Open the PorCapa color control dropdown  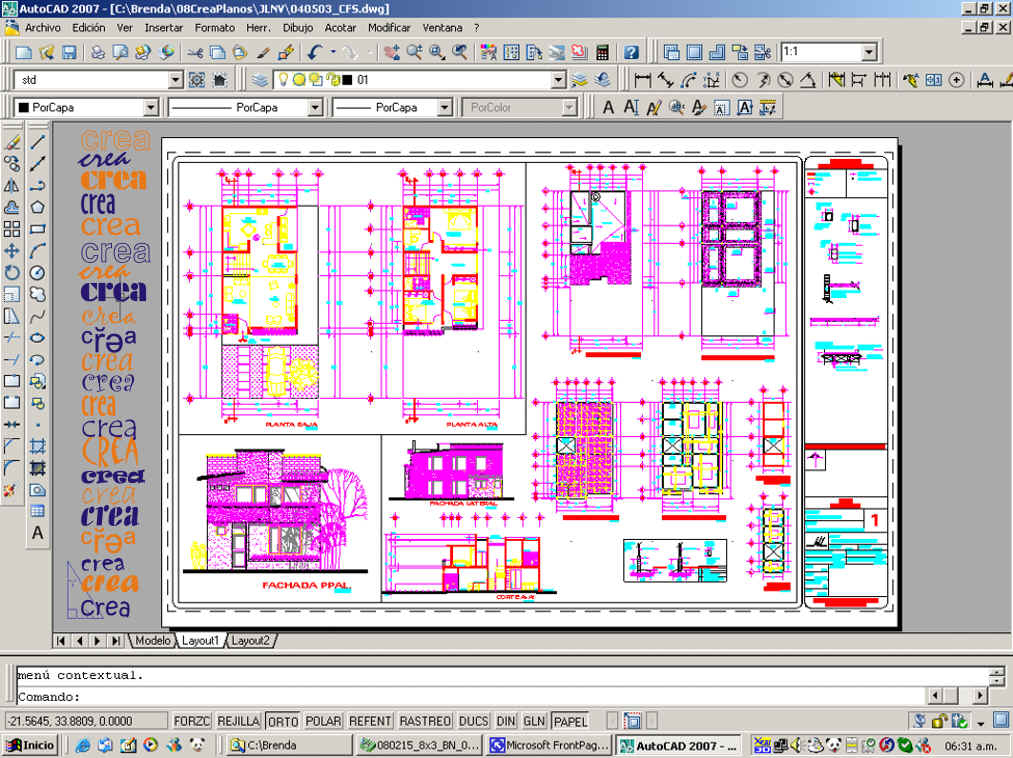151,107
